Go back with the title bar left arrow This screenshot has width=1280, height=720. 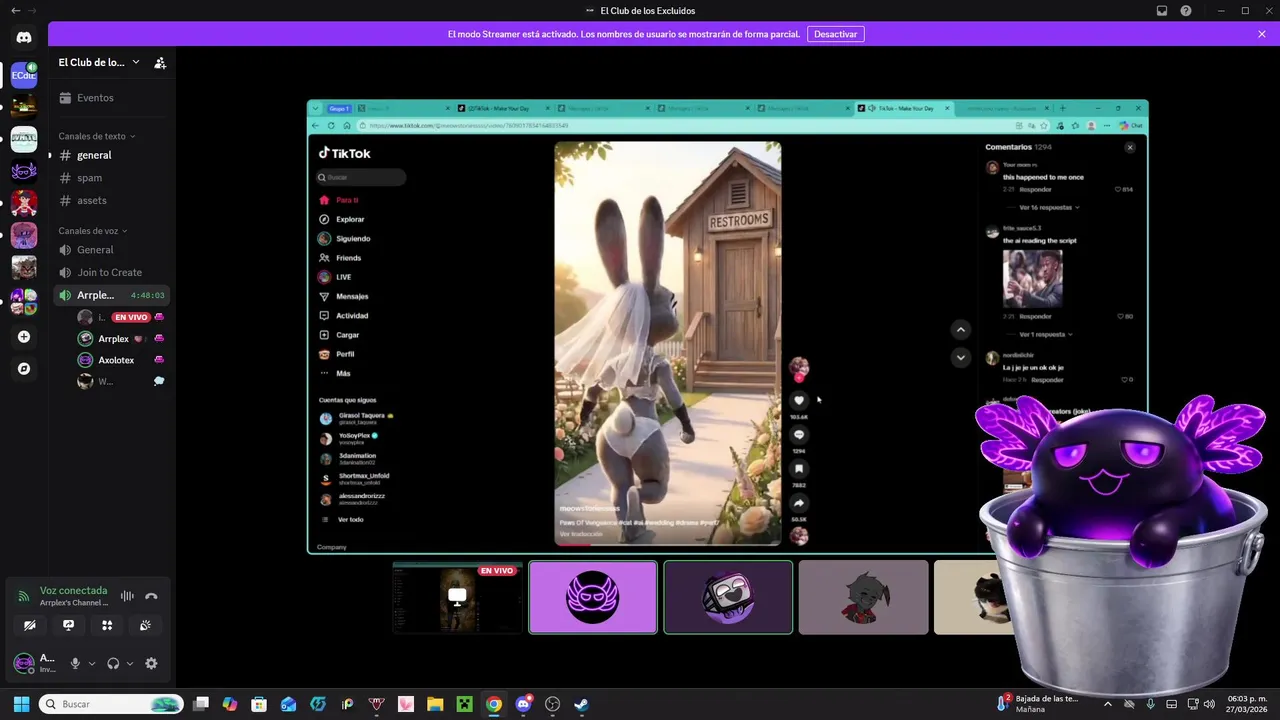[x=15, y=11]
